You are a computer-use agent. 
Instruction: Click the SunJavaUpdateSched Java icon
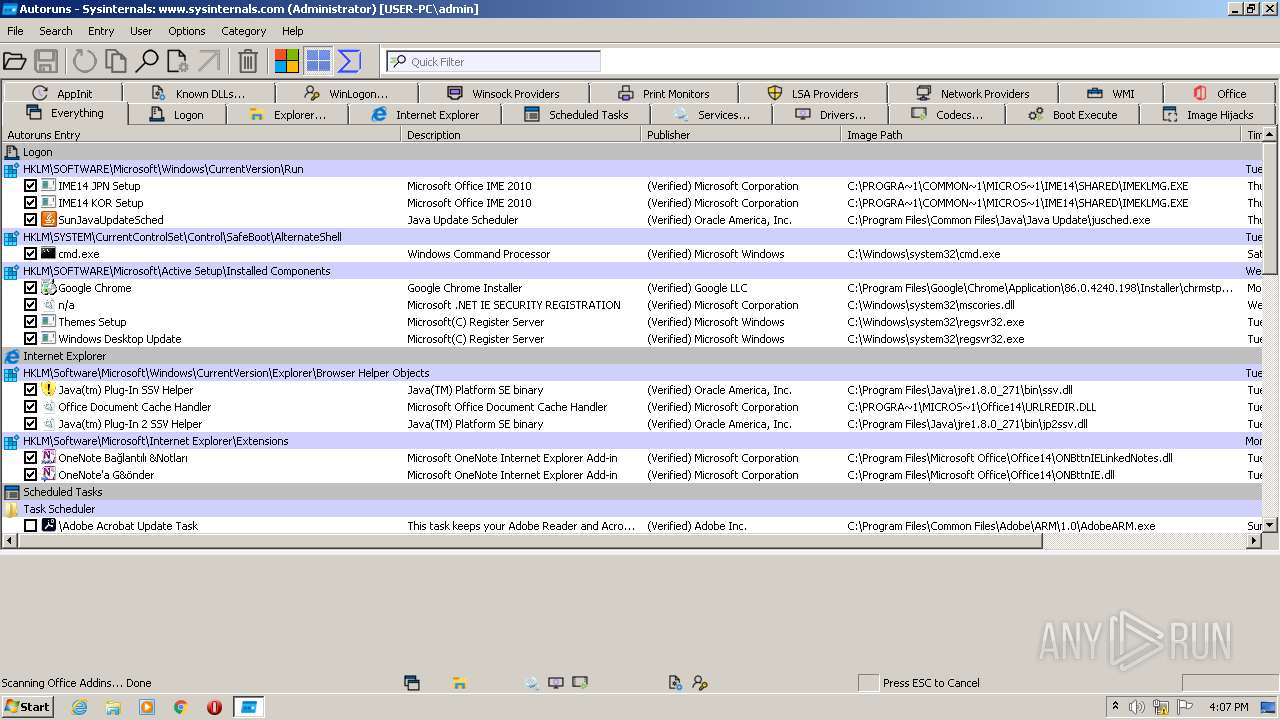click(48, 220)
